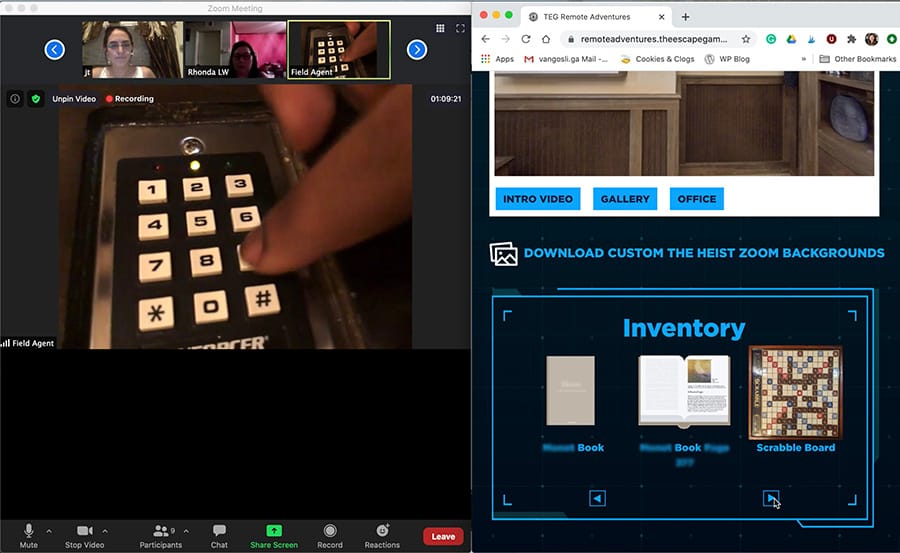900x553 pixels.
Task: Download custom Heist Zoom backgrounds link
Action: [687, 253]
